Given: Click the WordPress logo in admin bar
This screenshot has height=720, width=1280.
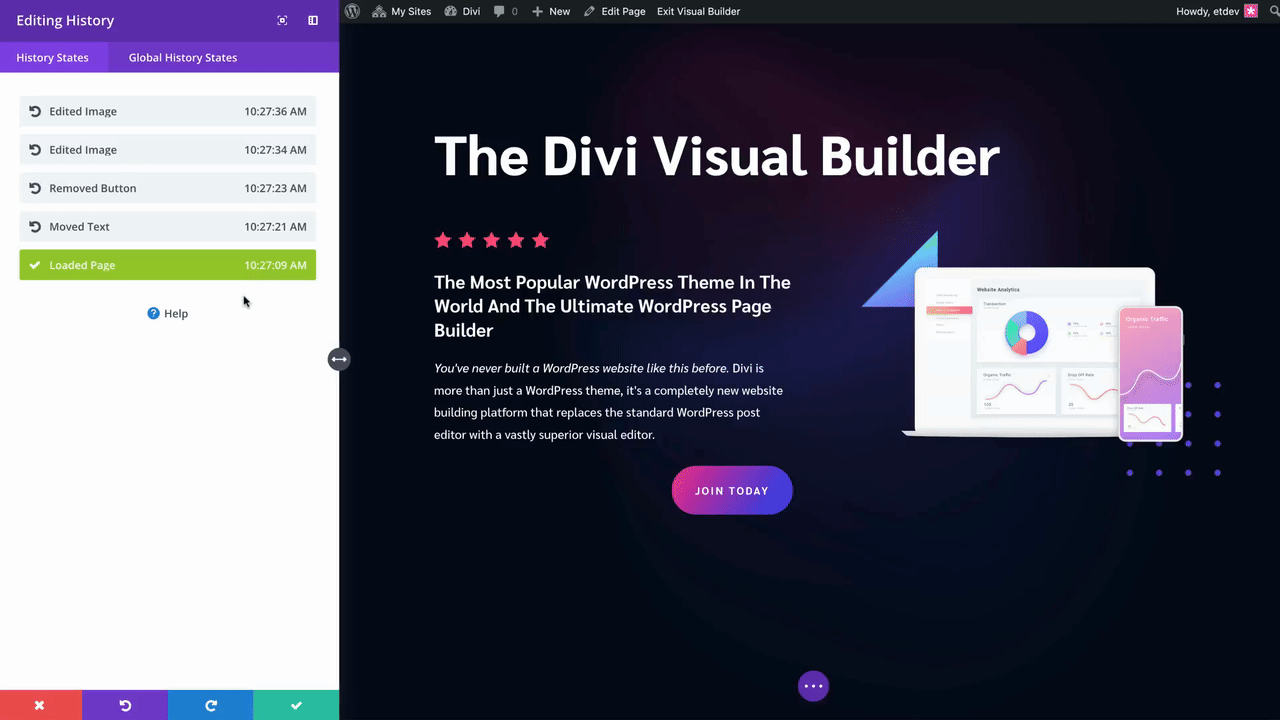Looking at the screenshot, I should 352,11.
